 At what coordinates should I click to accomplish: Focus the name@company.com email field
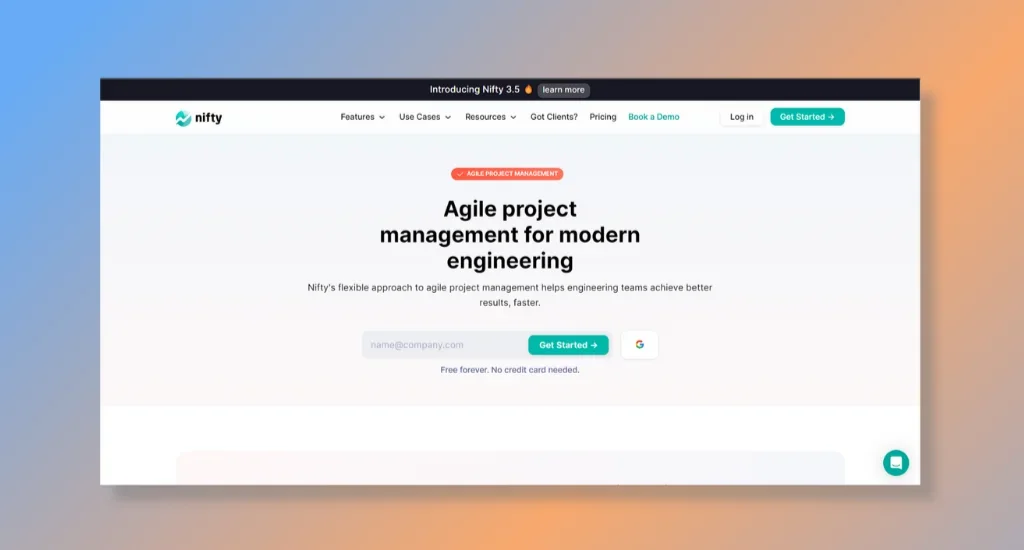click(440, 345)
